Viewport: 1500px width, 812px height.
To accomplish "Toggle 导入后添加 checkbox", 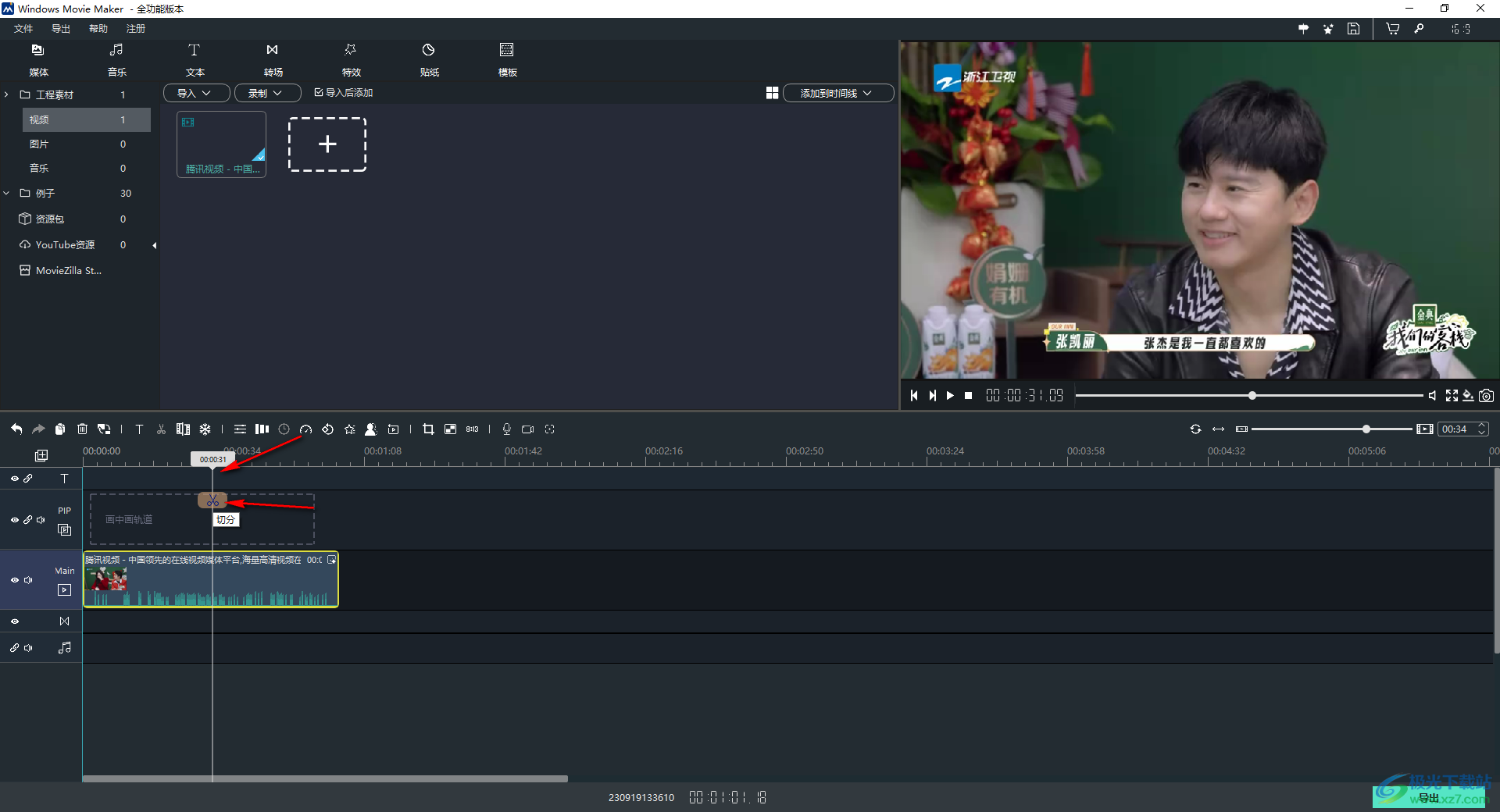I will click(319, 92).
